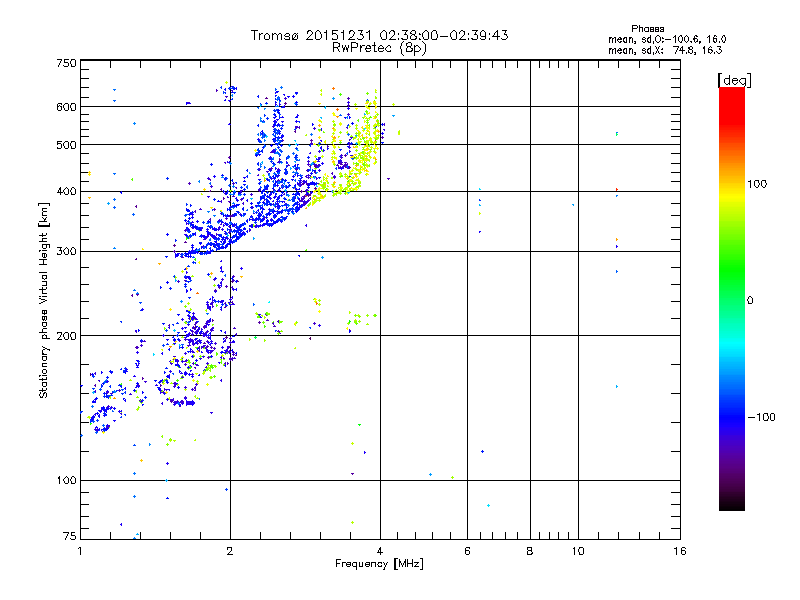Viewport: 800px width, 600px height.
Task: Click the x-axis label '4'
Action: pyautogui.click(x=380, y=551)
